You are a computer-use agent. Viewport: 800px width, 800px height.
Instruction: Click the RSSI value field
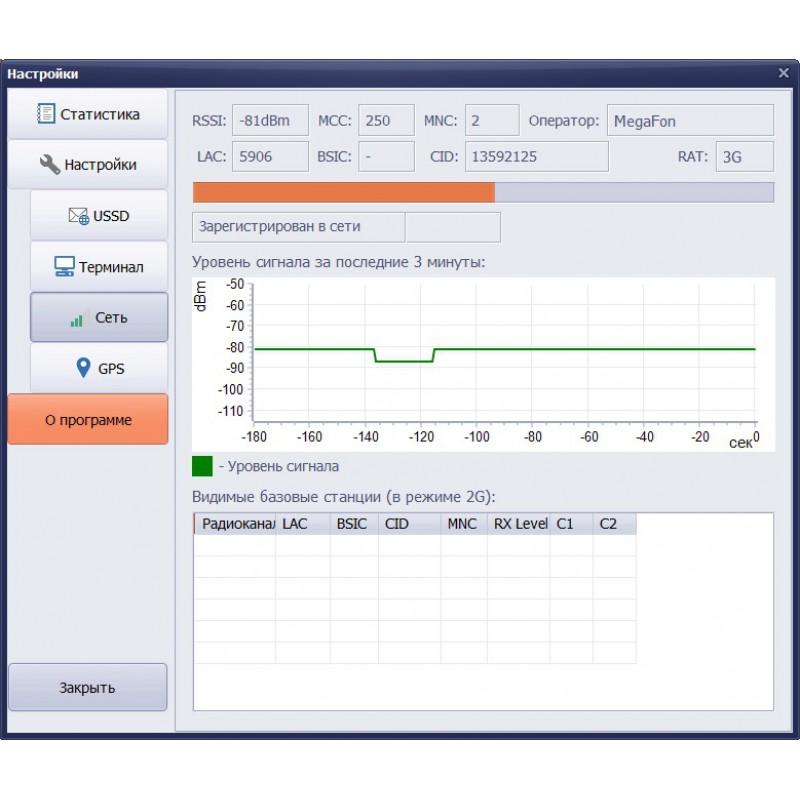pos(270,121)
